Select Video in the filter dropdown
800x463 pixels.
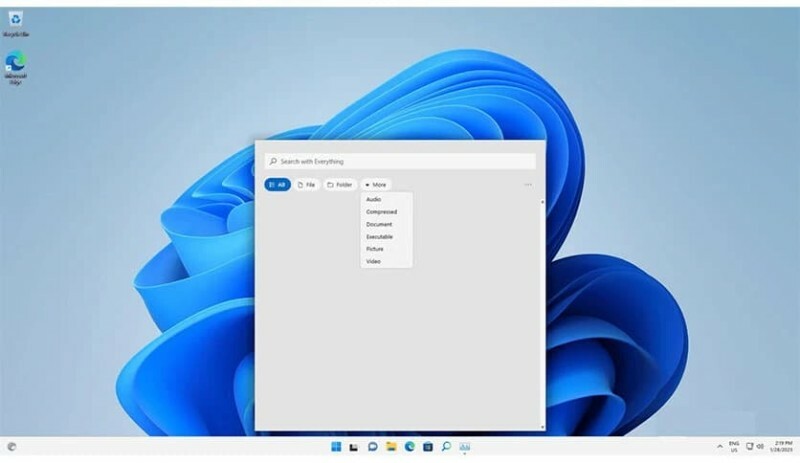click(x=373, y=261)
